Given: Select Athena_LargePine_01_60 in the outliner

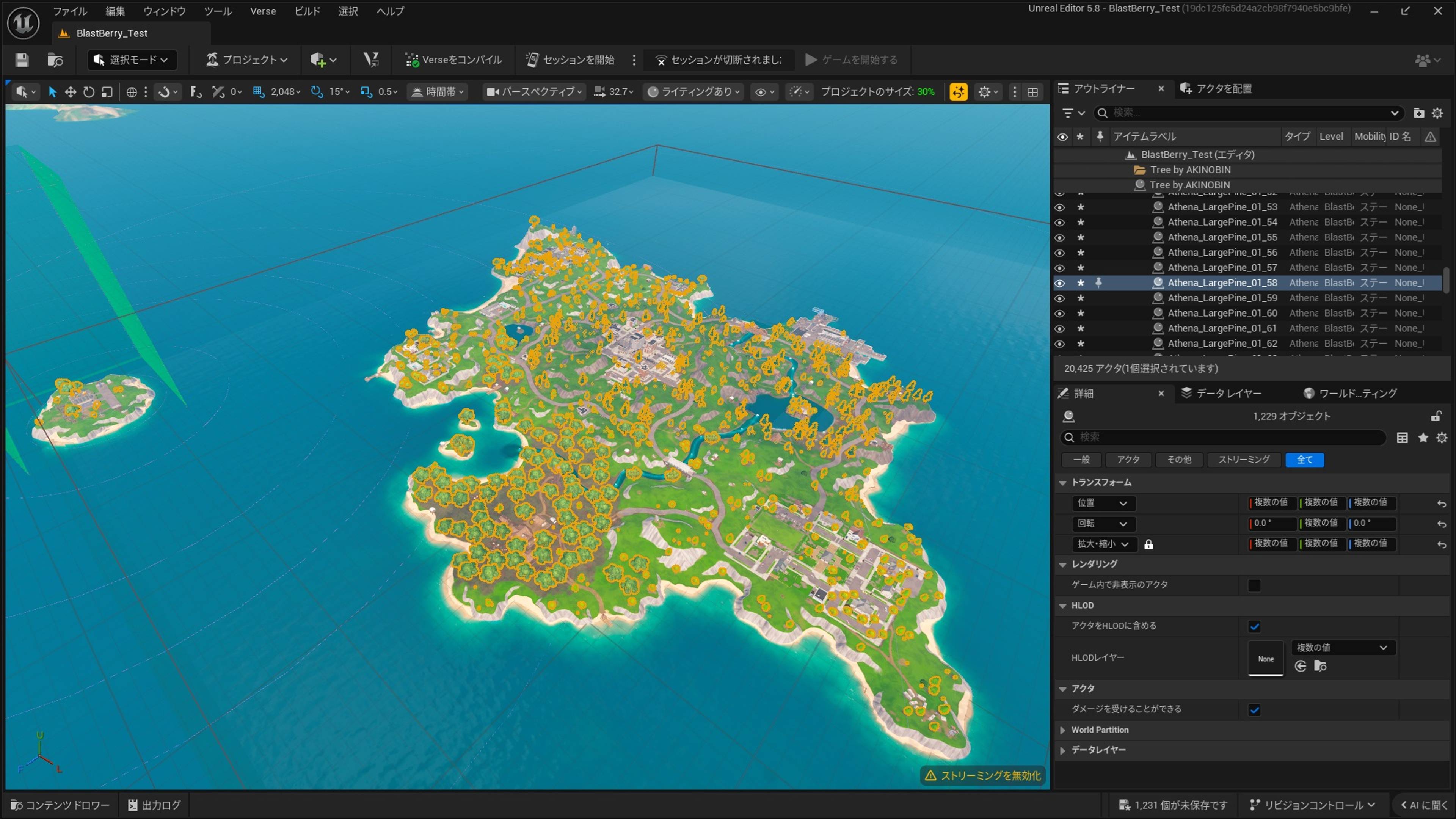Looking at the screenshot, I should click(1222, 313).
